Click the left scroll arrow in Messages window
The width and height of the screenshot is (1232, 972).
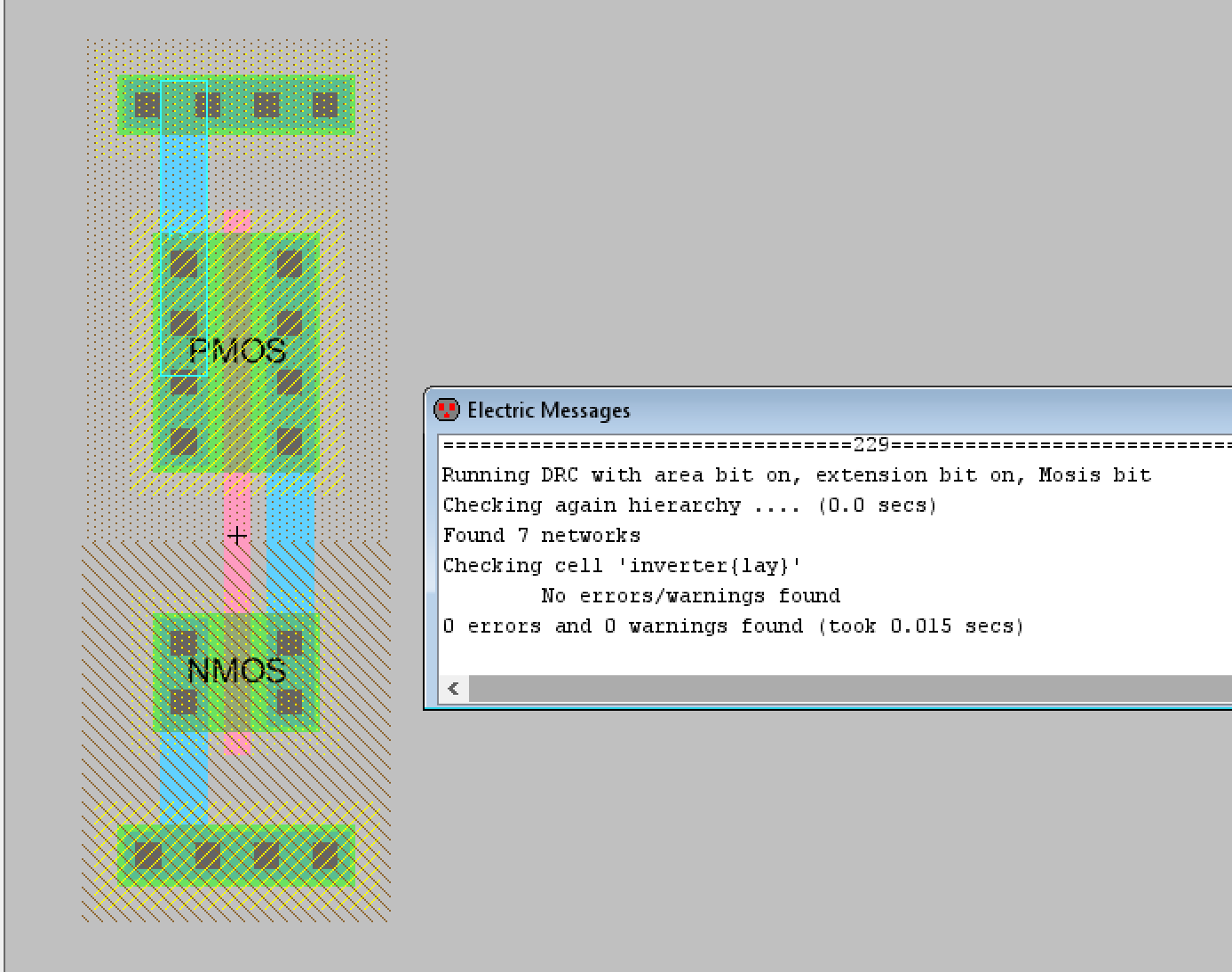coord(454,689)
